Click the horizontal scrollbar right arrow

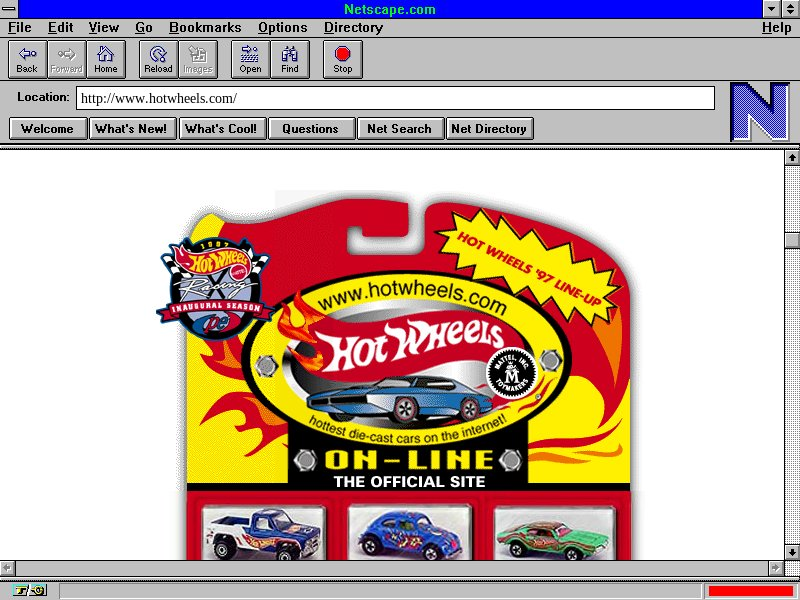click(x=776, y=567)
